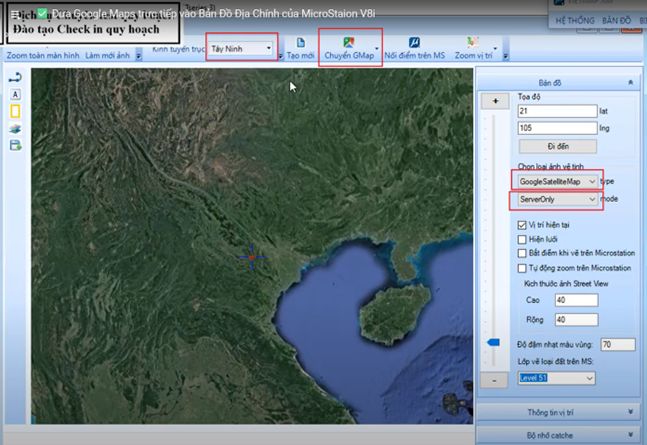
Task: Click 'Làm mới ảnh' refresh image command
Action: pos(107,55)
